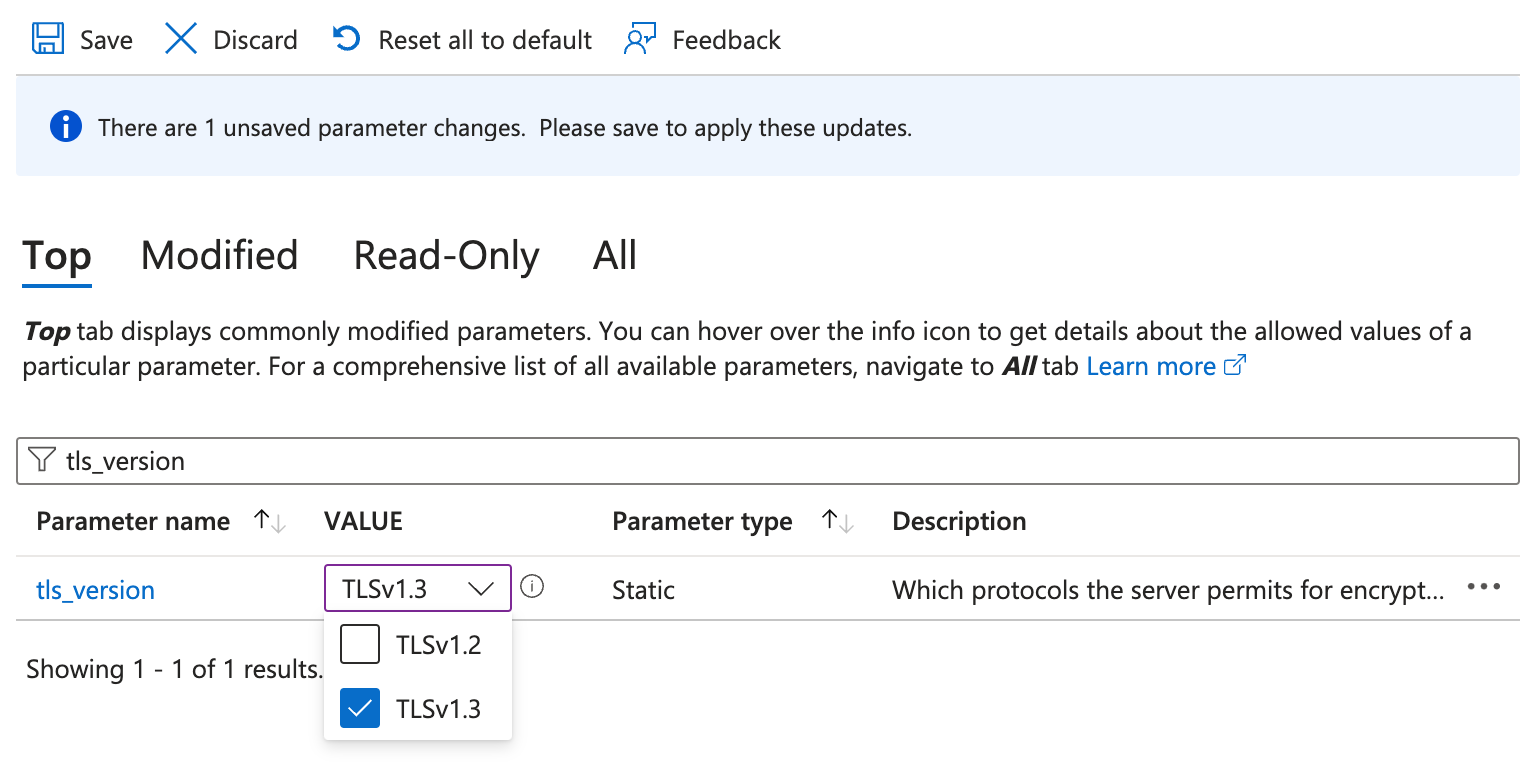Viewport: 1538px width, 762px height.
Task: Check the TLSv1.2 checkbox
Action: (x=360, y=645)
